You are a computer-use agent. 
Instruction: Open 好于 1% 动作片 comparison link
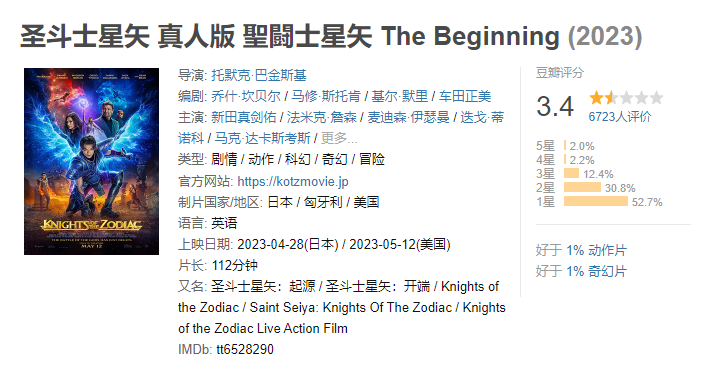coord(581,250)
